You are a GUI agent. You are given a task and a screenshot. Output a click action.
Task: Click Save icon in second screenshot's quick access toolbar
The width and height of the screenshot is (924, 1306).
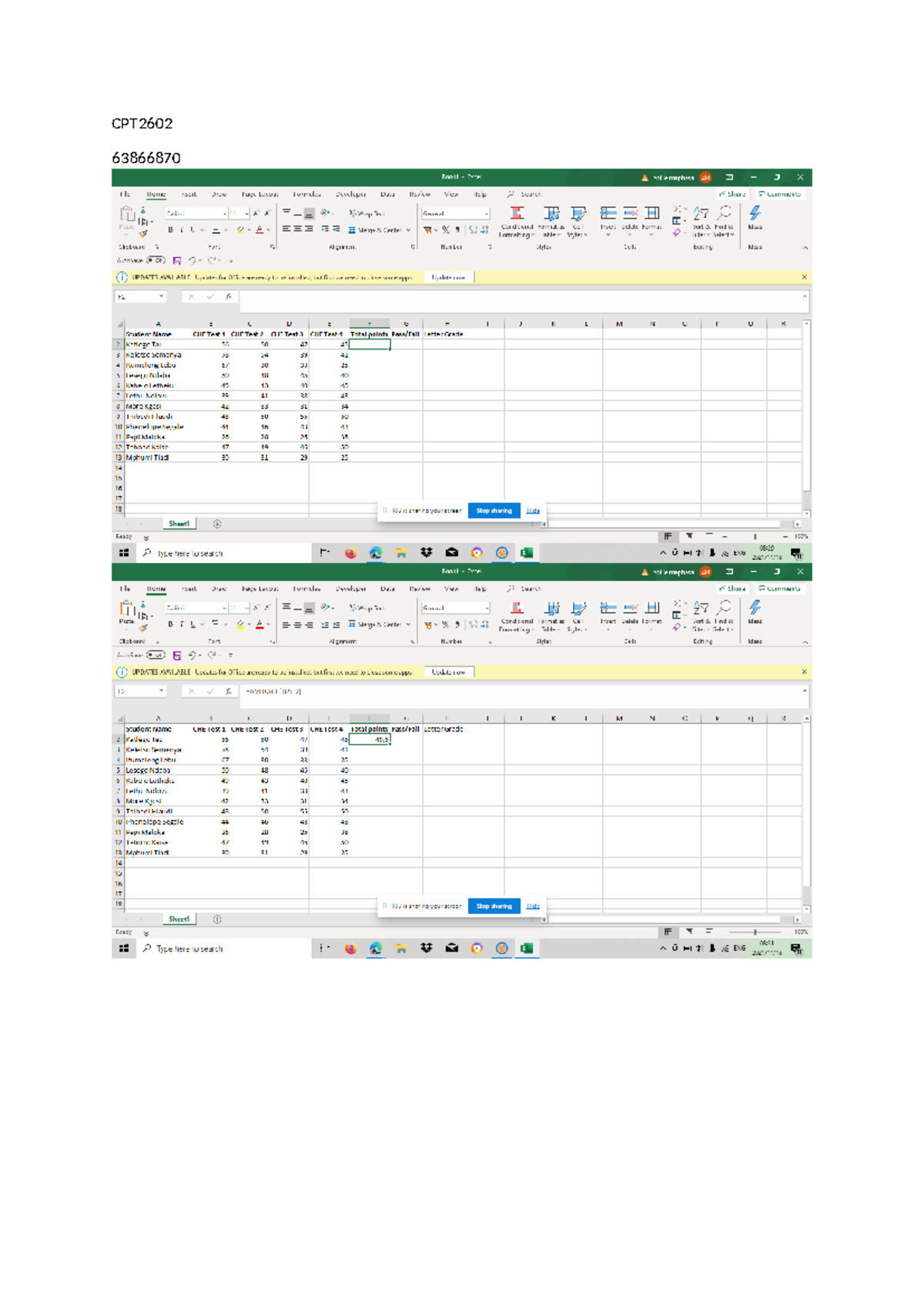177,655
